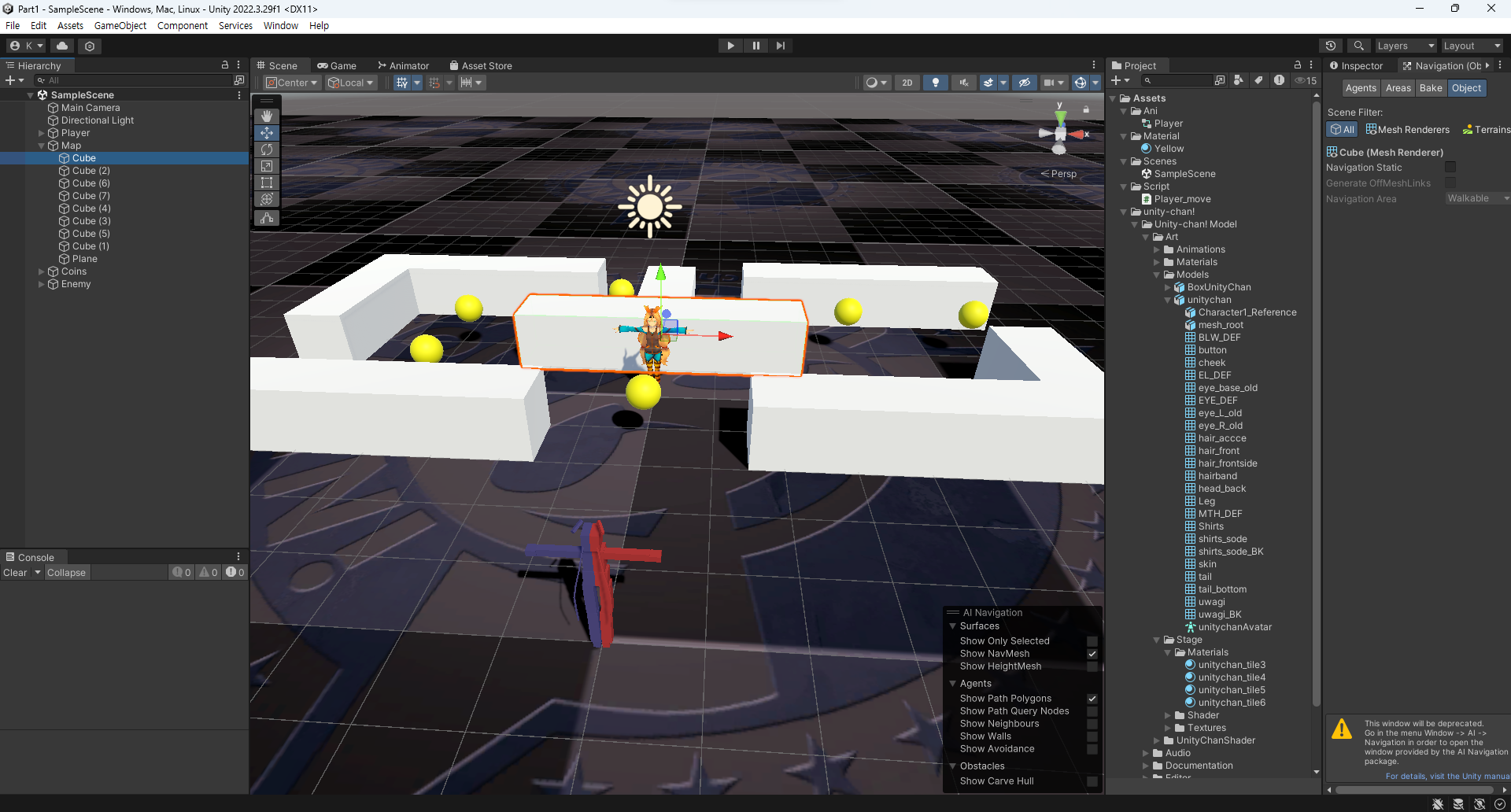1511x812 pixels.
Task: Toggle 2D scene view mode
Action: 907,83
